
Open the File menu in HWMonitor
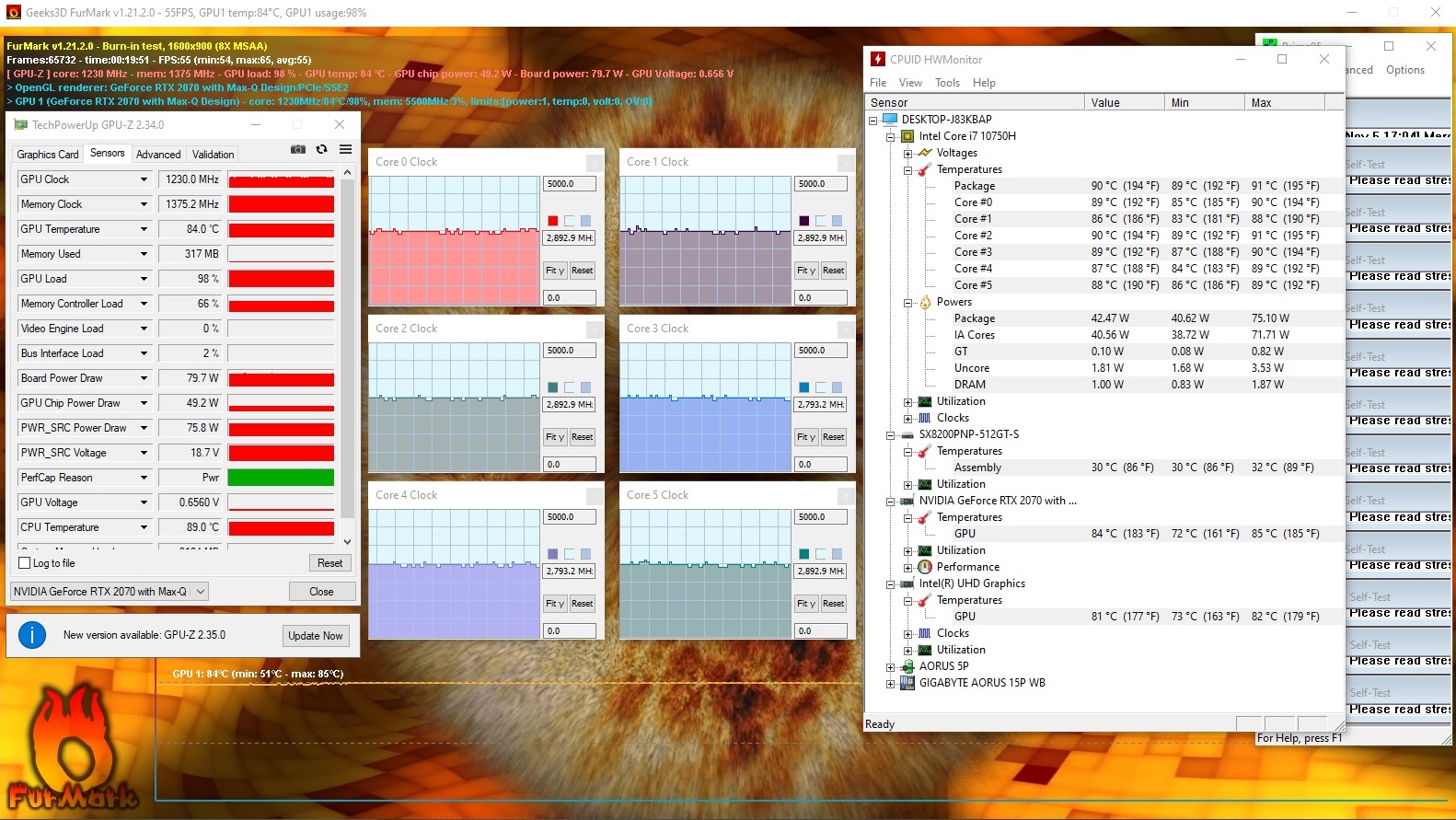[878, 83]
